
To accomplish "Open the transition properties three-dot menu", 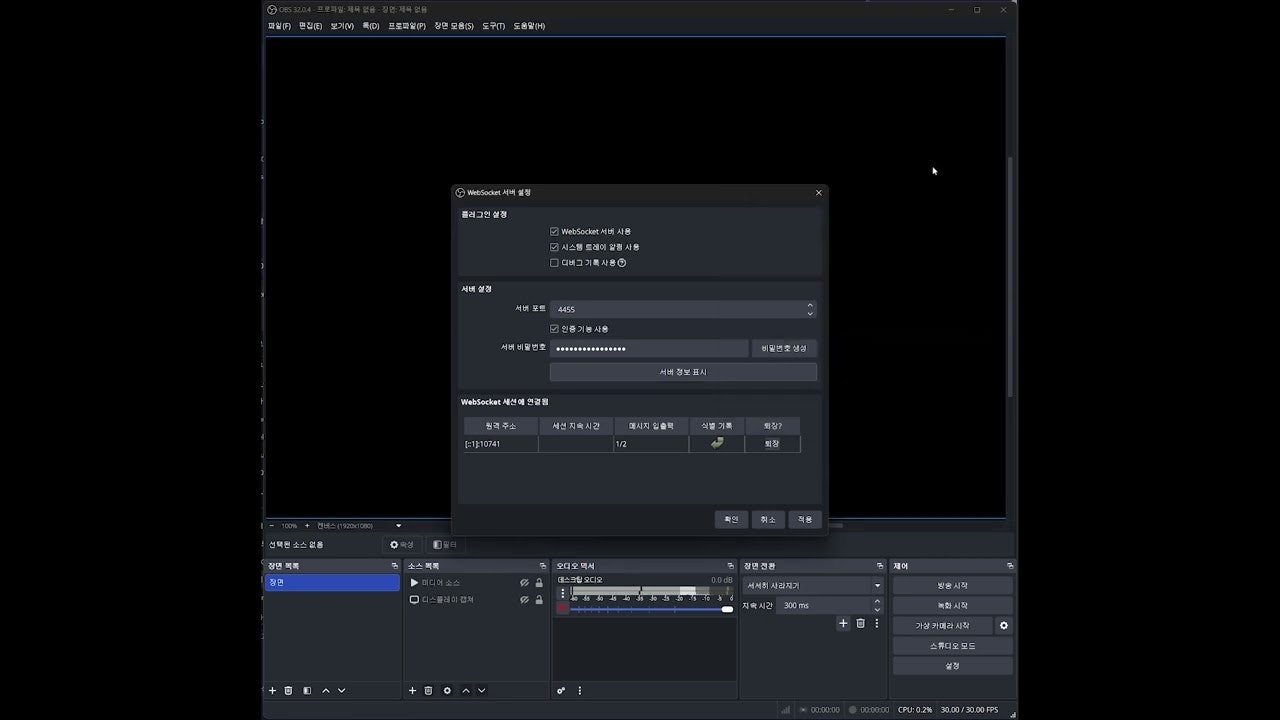I will pyautogui.click(x=877, y=623).
